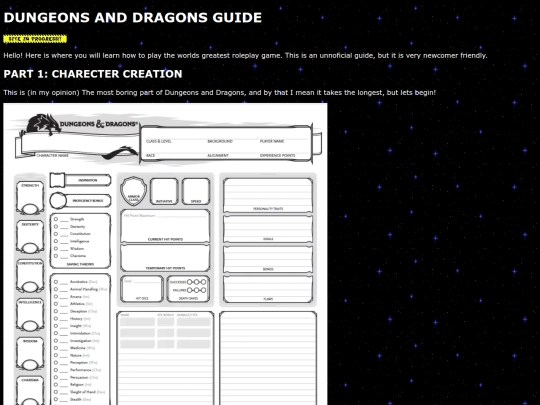The width and height of the screenshot is (540, 405).
Task: Click the paragraph starting 'This is (in my opinion)'
Action: 219,93
